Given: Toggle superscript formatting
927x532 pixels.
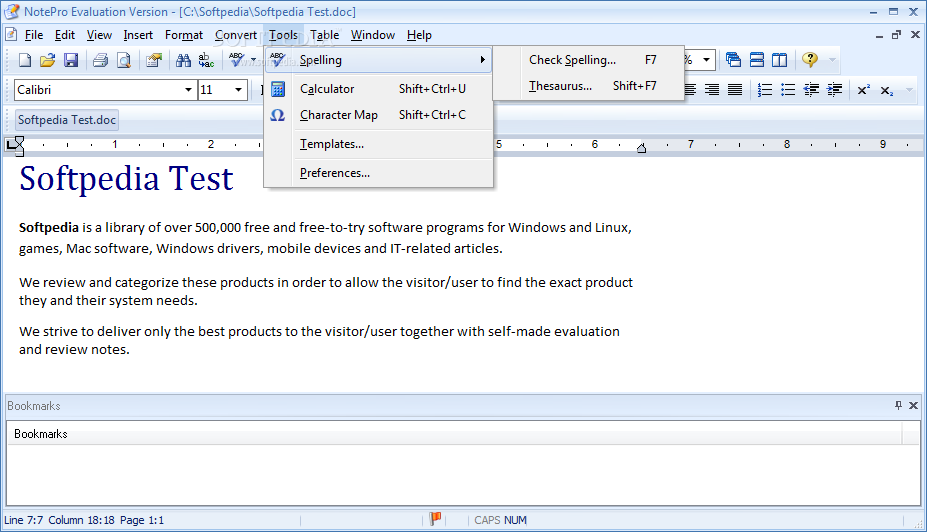Looking at the screenshot, I should click(x=864, y=90).
